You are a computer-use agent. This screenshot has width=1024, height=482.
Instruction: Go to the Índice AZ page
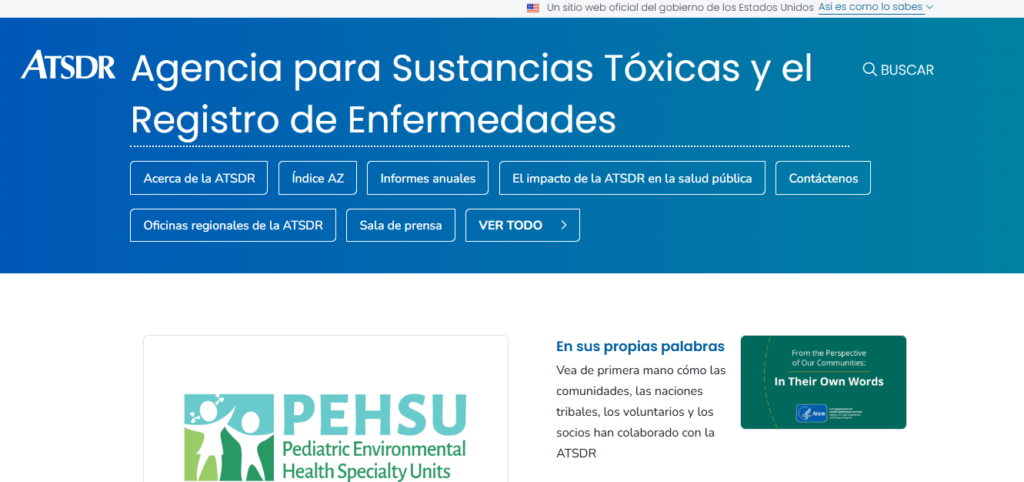pyautogui.click(x=317, y=178)
